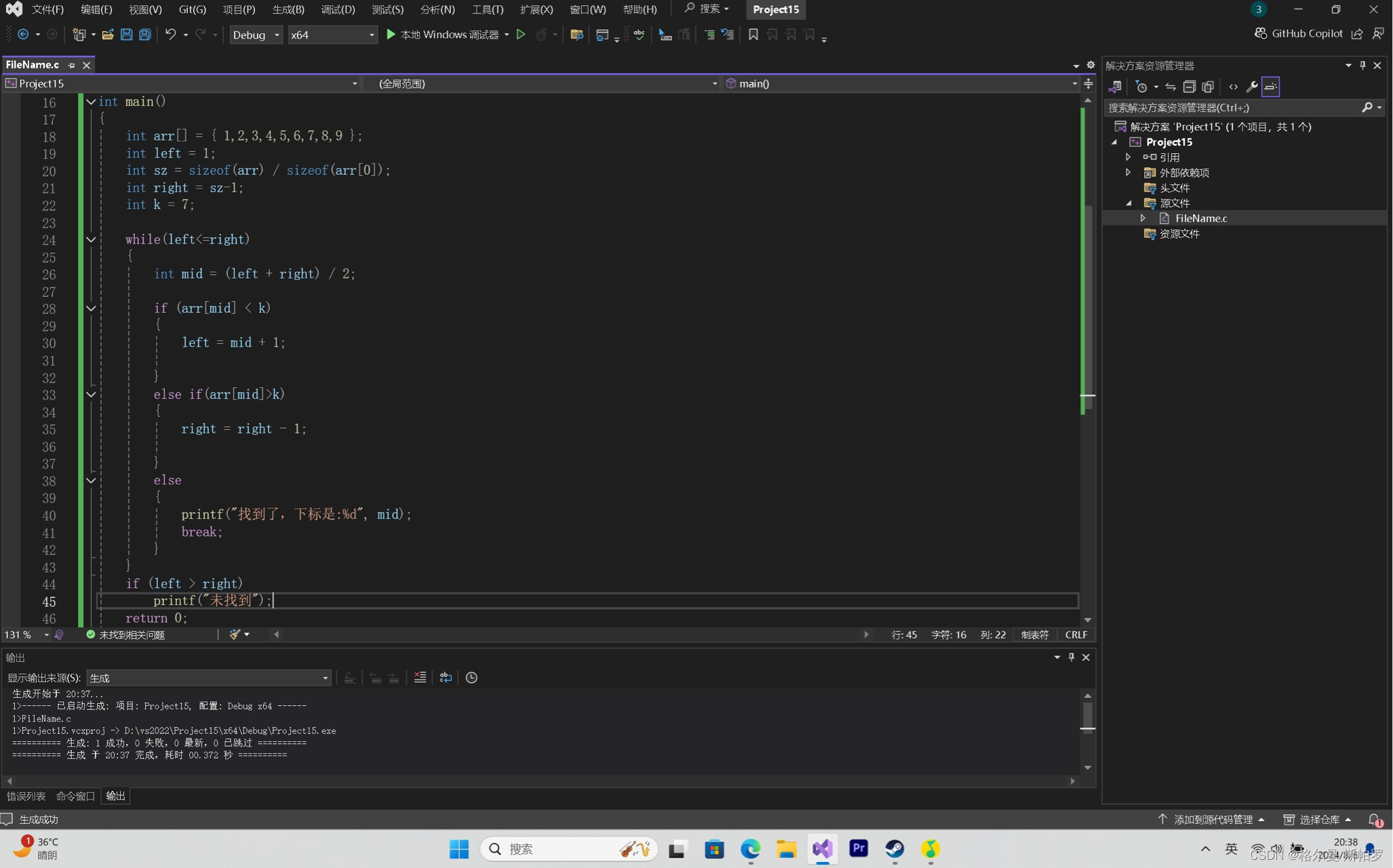The image size is (1393, 868).
Task: Click Solution Explorer sync view icon
Action: (1171, 87)
